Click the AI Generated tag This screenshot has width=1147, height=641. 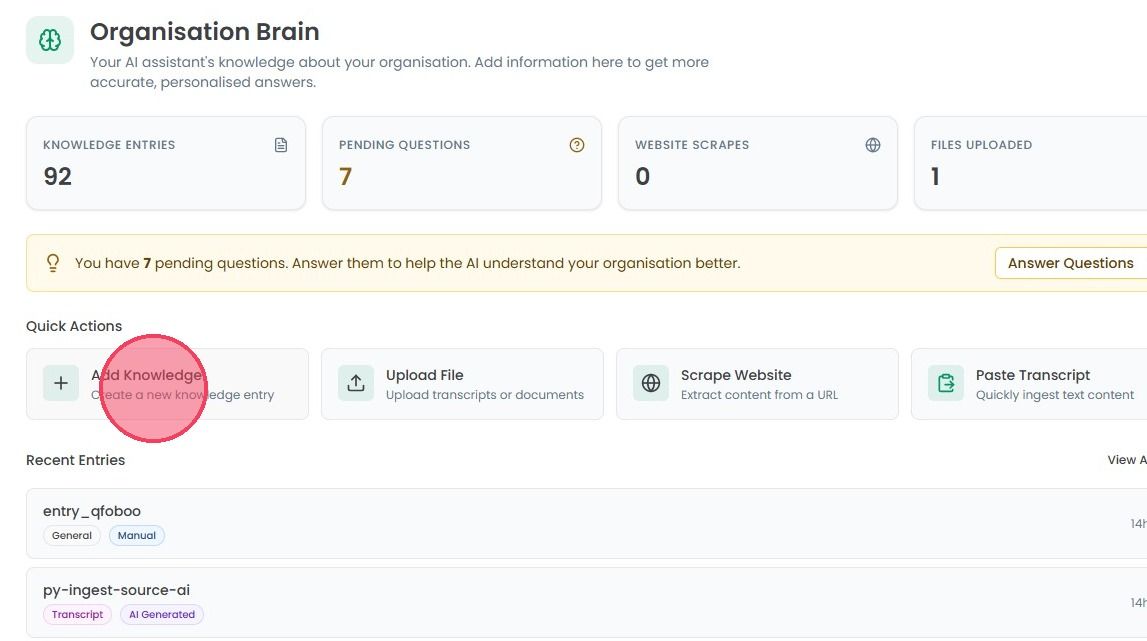162,615
